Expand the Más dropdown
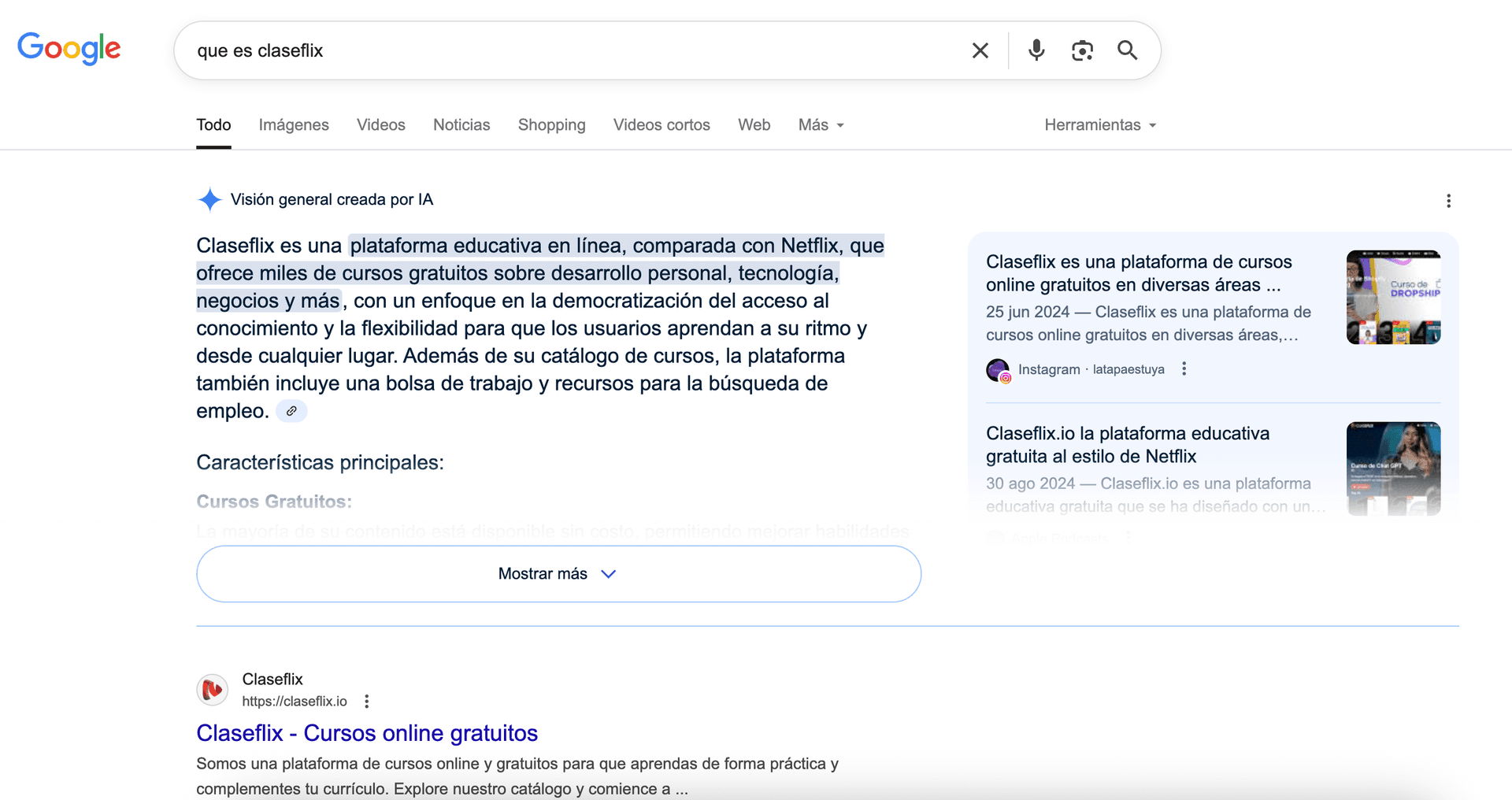The height and width of the screenshot is (800, 1512). [821, 125]
